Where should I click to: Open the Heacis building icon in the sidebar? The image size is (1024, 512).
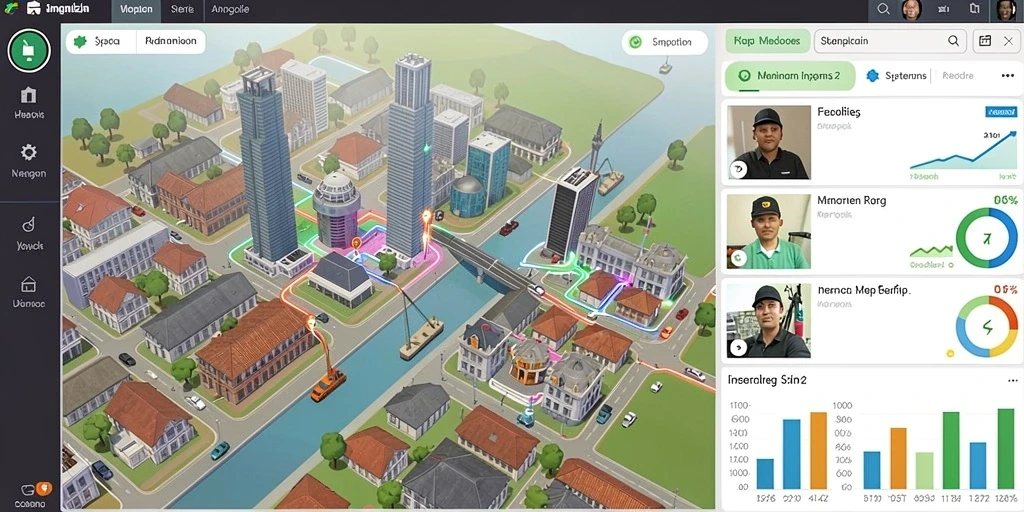(29, 95)
